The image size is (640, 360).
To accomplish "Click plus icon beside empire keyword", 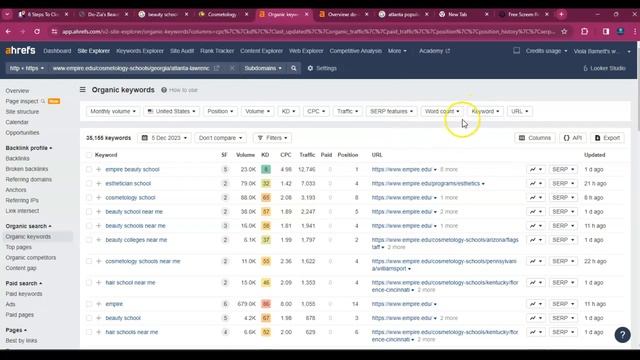I will pos(98,304).
